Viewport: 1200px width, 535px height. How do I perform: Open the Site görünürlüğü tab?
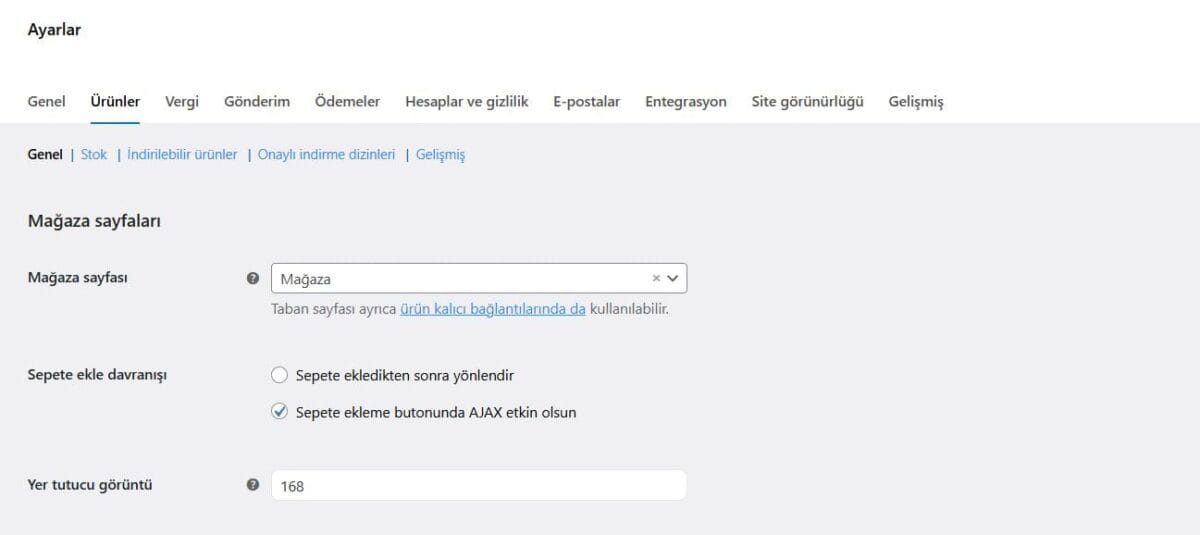pyautogui.click(x=807, y=102)
